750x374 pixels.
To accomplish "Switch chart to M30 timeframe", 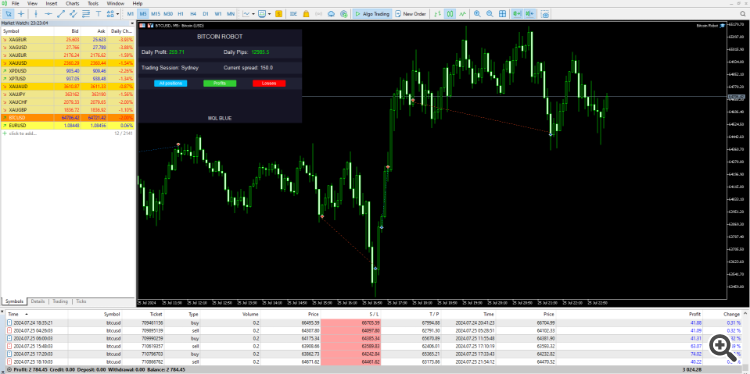I will click(x=168, y=14).
